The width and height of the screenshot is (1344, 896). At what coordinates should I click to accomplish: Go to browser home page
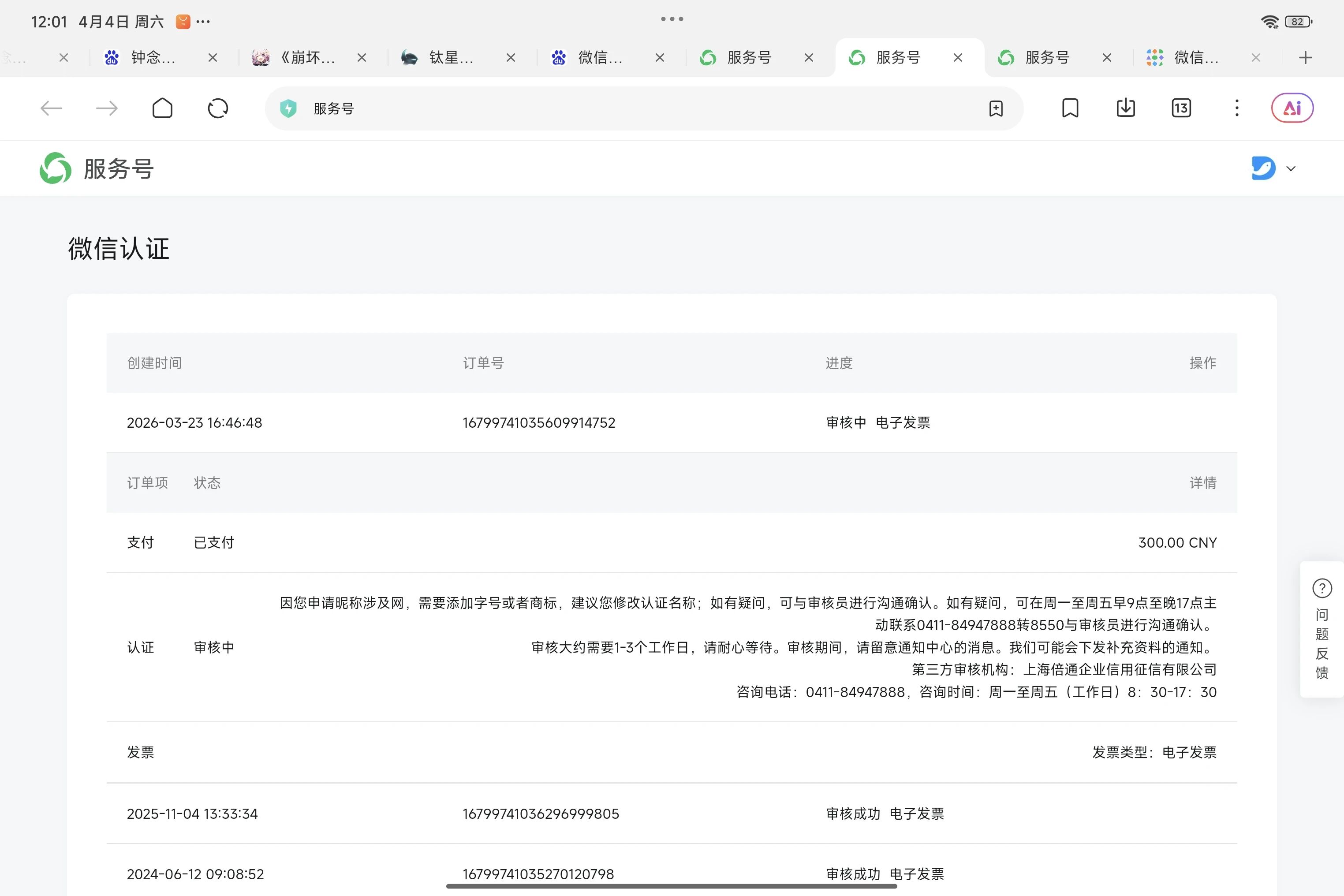point(162,108)
